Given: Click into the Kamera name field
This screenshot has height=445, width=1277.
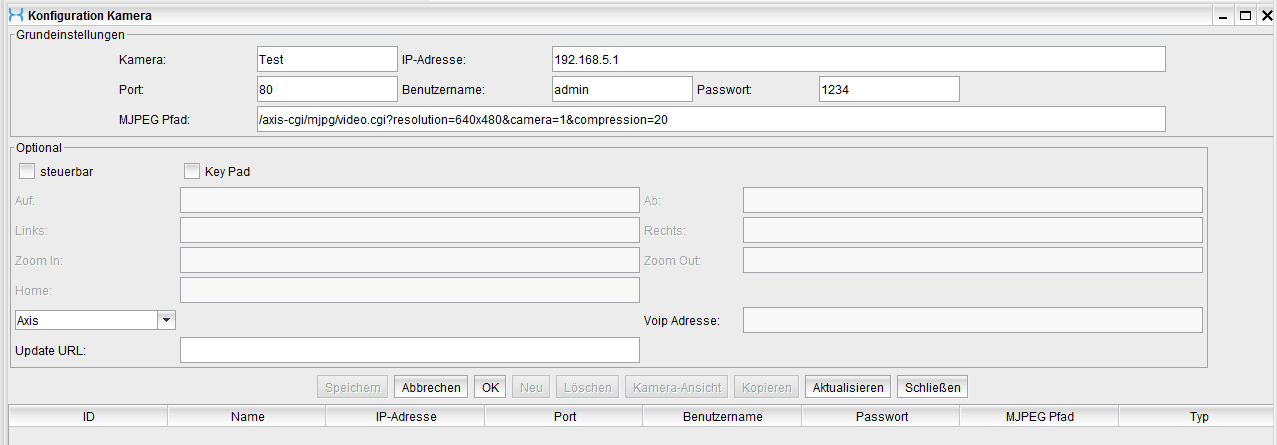Looking at the screenshot, I should (x=326, y=60).
